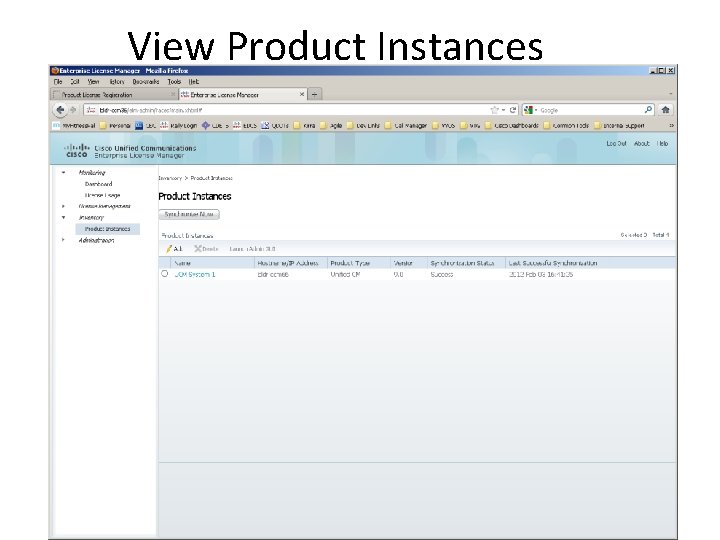Bookmark this page with the star icon
This screenshot has height=540, width=720.
tap(494, 110)
